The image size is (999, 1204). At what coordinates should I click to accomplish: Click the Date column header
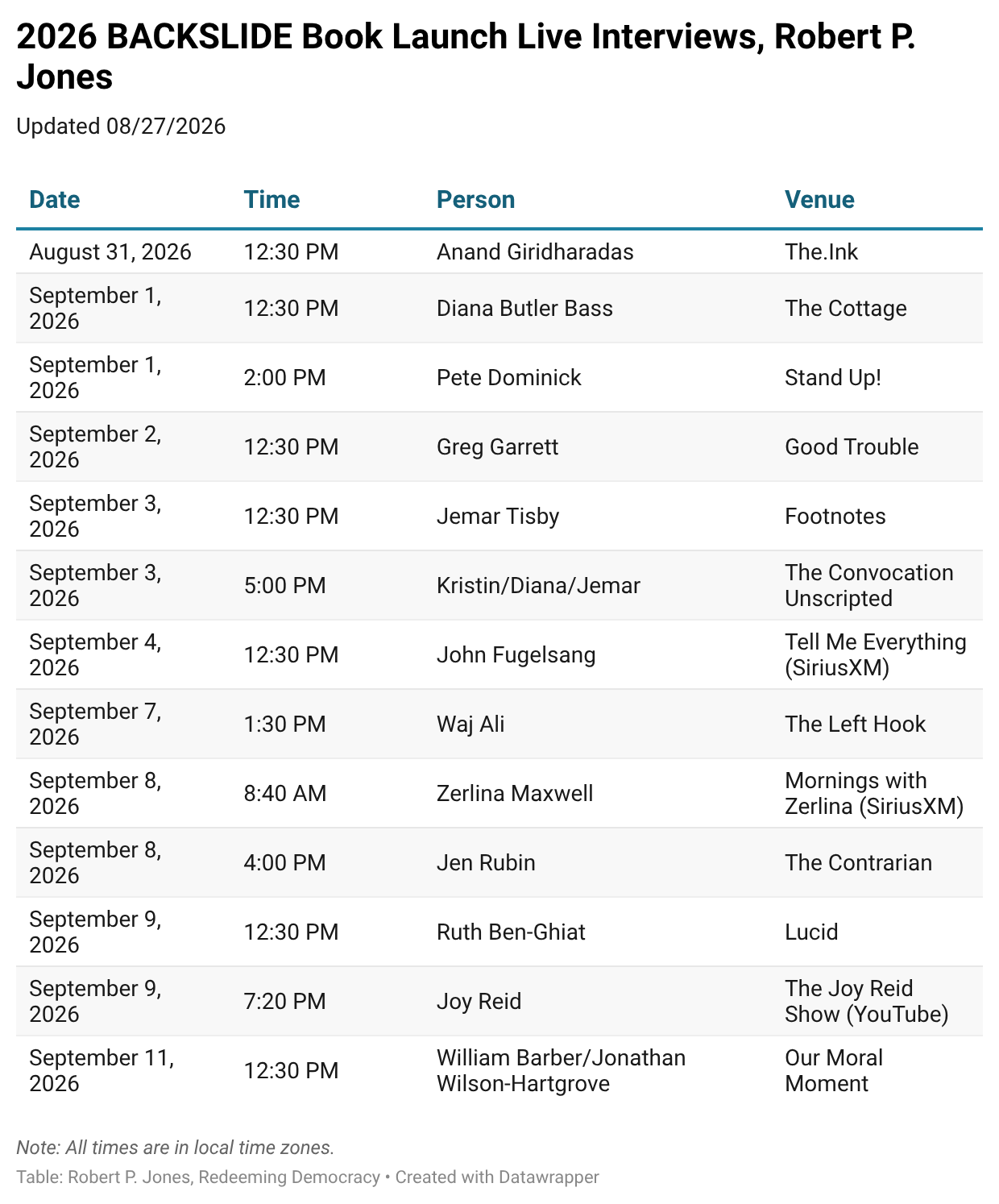[55, 200]
